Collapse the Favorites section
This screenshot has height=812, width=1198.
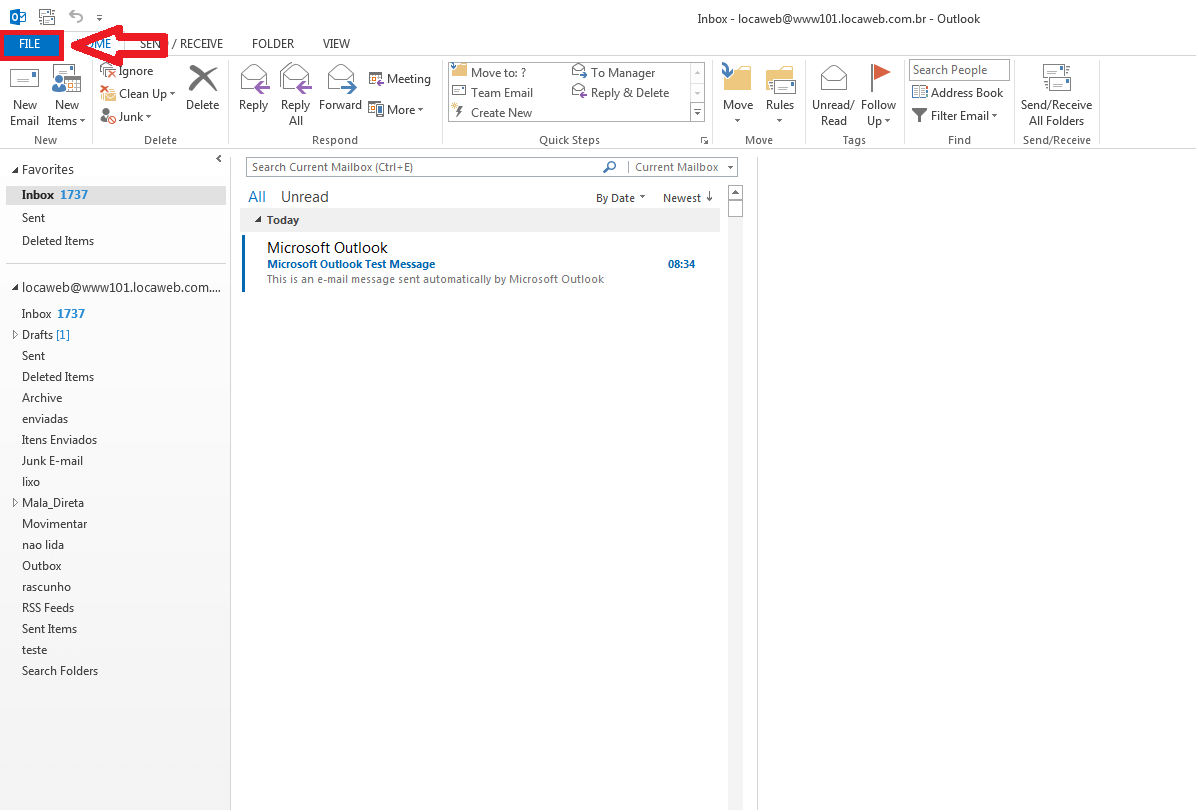(x=15, y=170)
